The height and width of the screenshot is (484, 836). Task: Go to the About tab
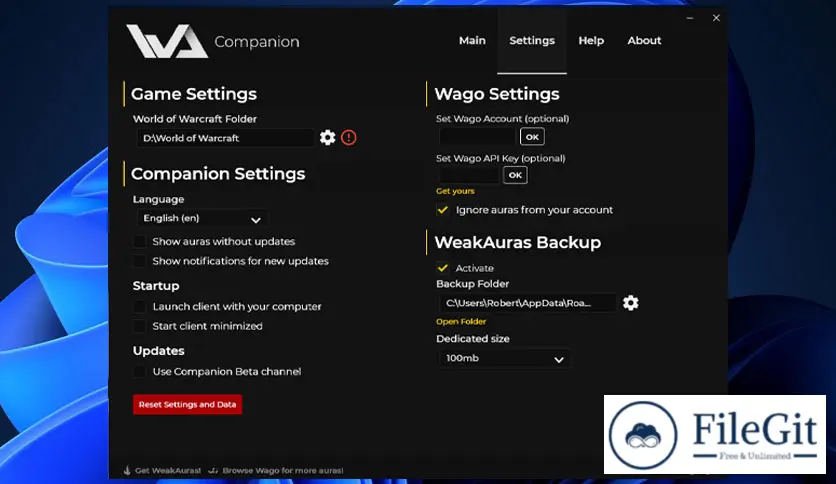coord(644,41)
